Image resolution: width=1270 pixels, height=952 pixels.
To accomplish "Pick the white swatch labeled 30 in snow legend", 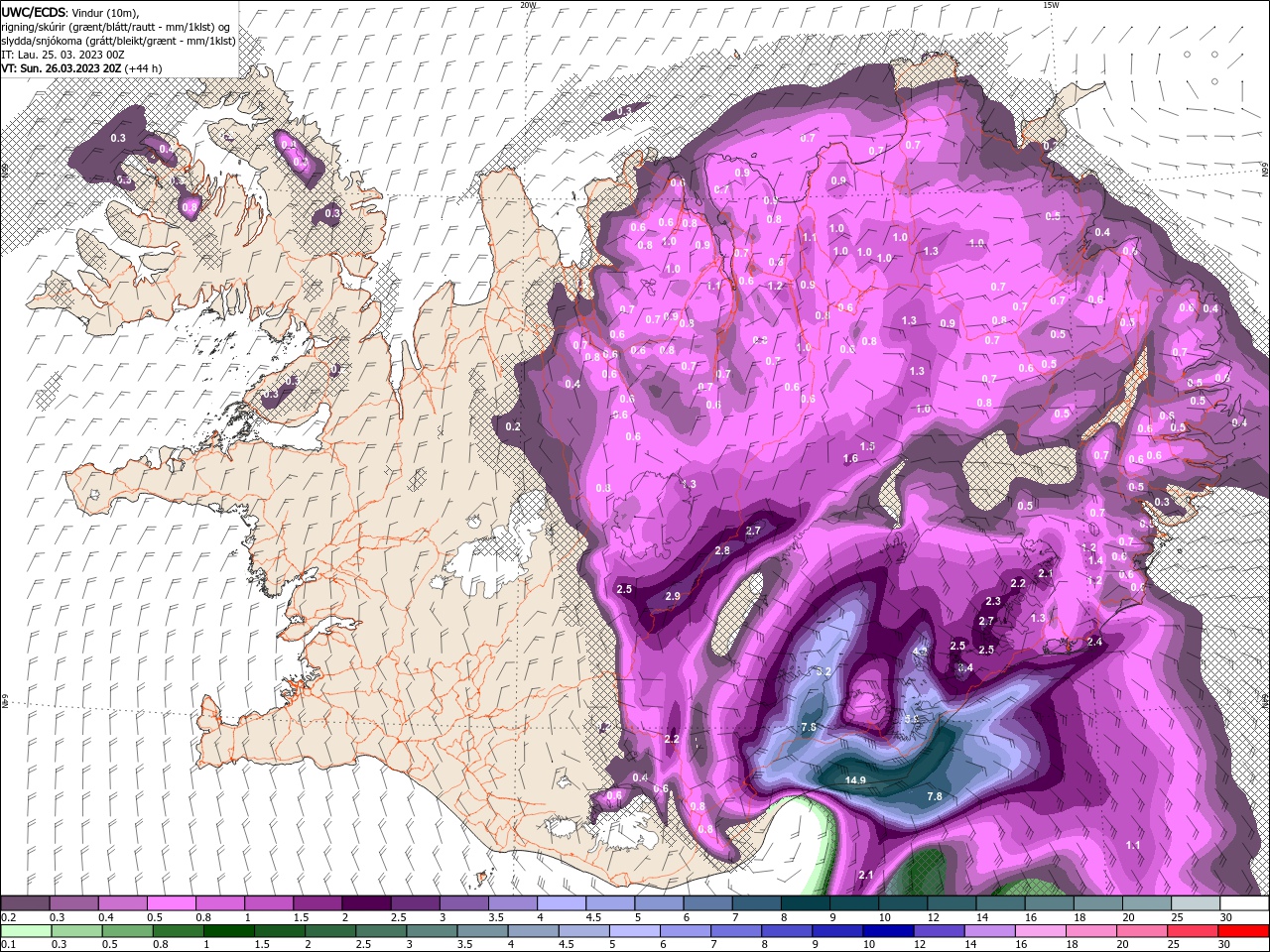I will (1243, 903).
